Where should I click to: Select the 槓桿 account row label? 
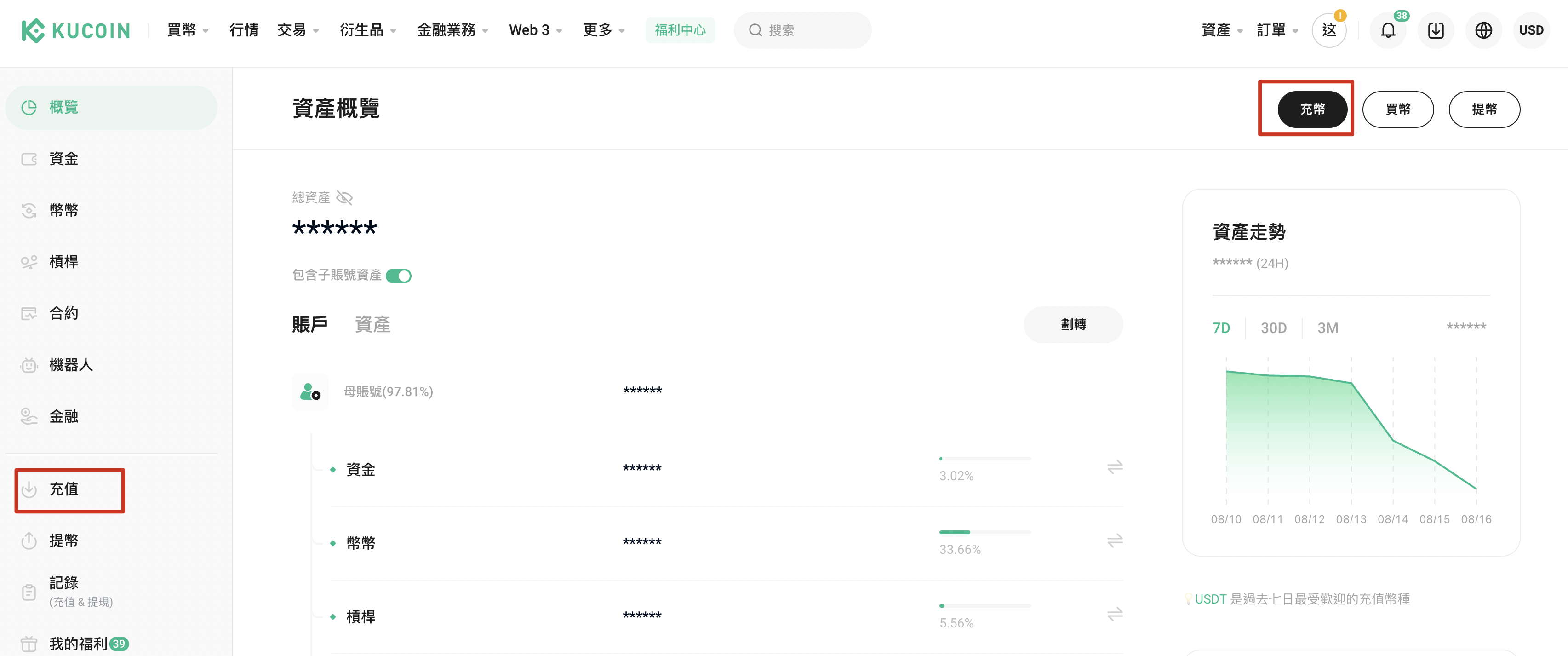tap(361, 616)
